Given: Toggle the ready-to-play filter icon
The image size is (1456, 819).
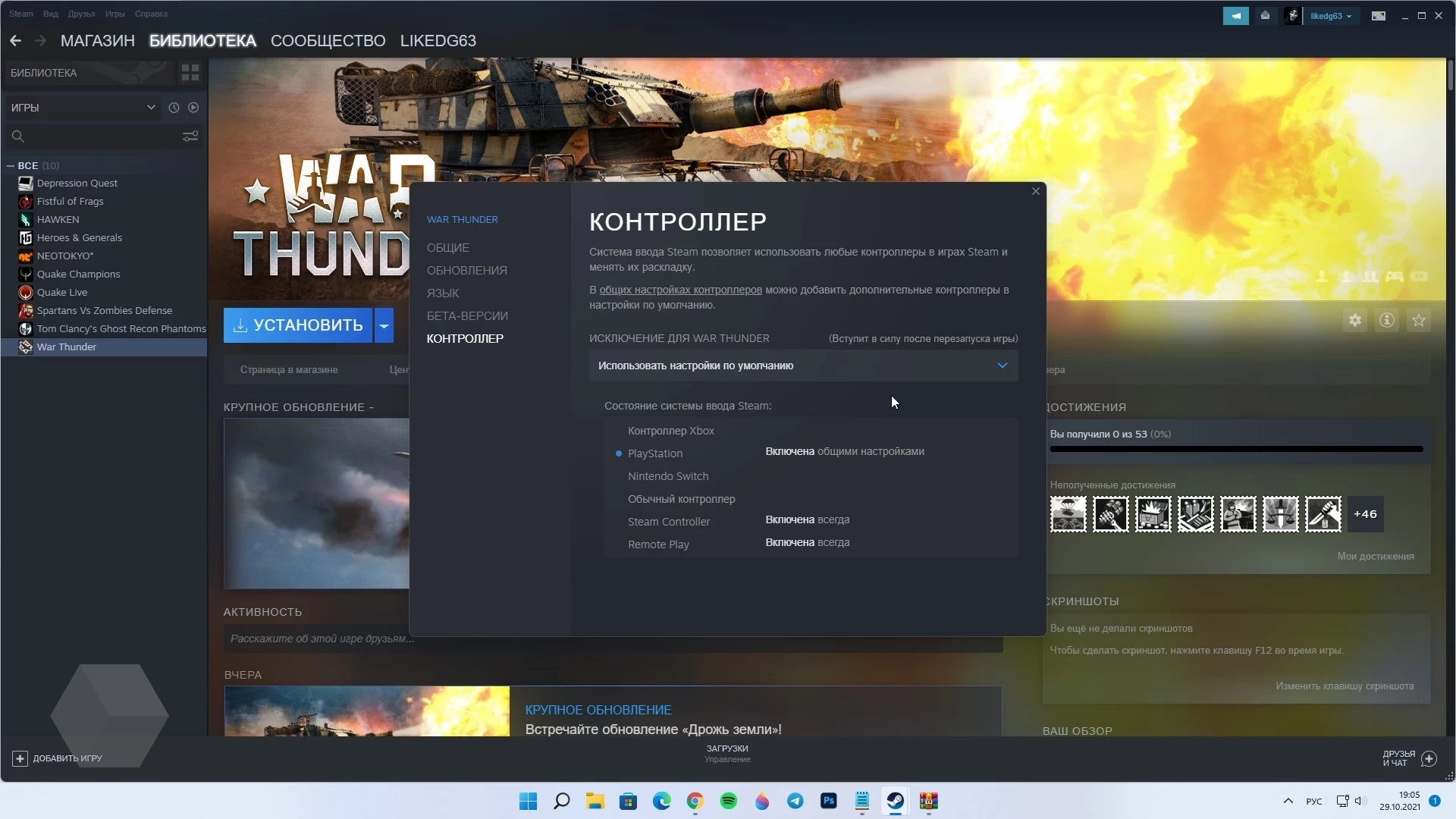Looking at the screenshot, I should (x=193, y=108).
